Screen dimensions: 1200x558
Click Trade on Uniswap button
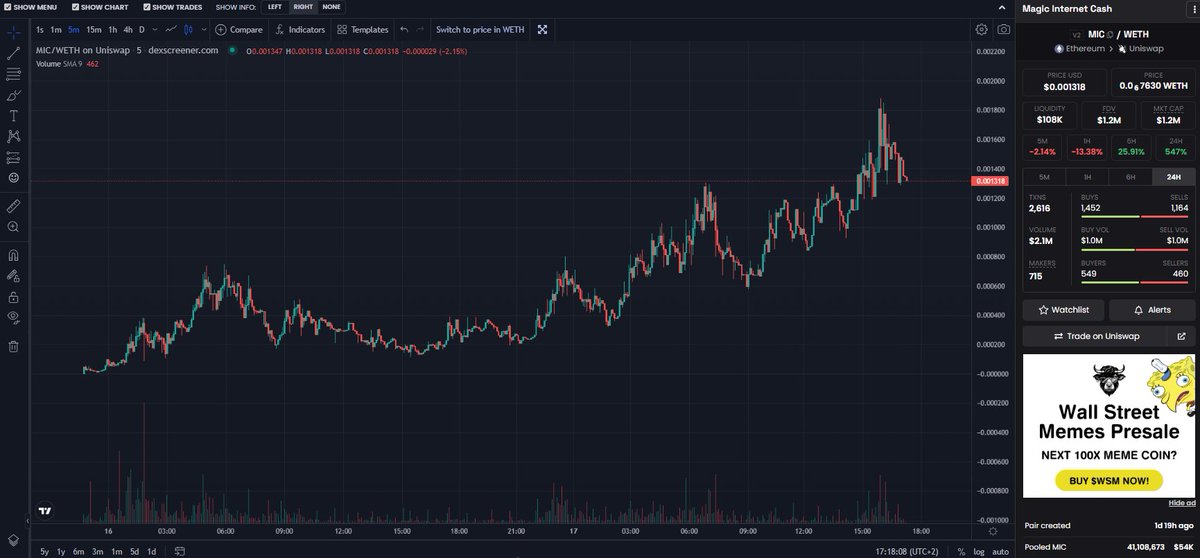click(x=1093, y=336)
